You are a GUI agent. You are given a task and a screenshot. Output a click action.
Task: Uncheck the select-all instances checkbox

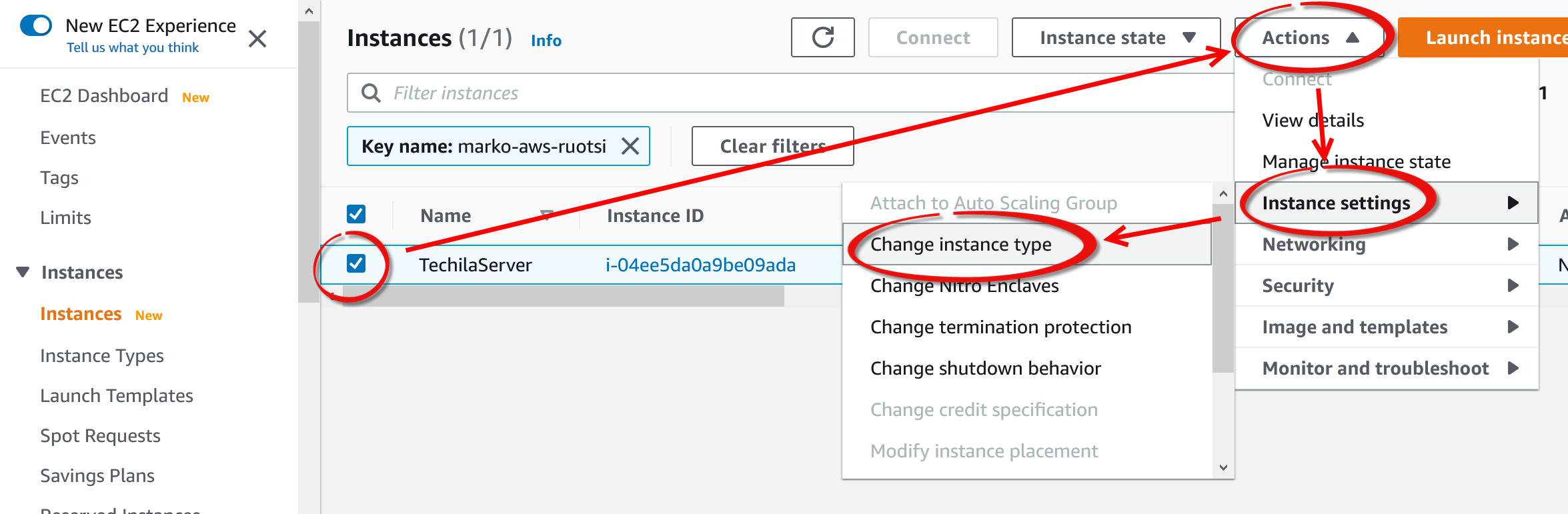(x=356, y=214)
